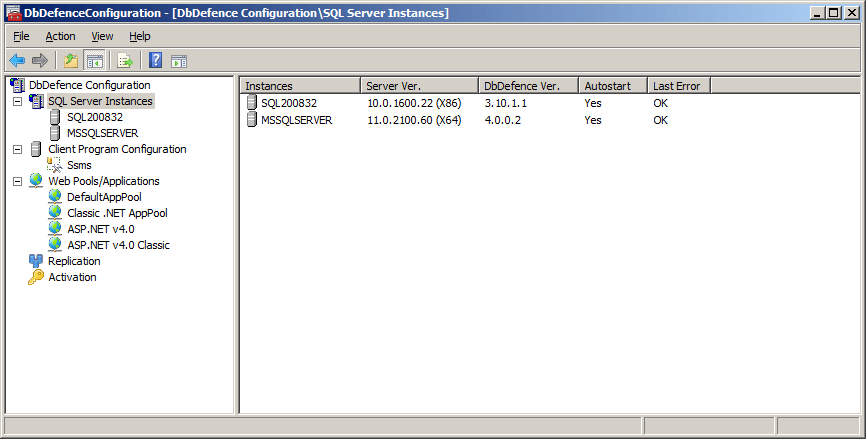Select DefaultAppPool in the tree

coord(104,197)
